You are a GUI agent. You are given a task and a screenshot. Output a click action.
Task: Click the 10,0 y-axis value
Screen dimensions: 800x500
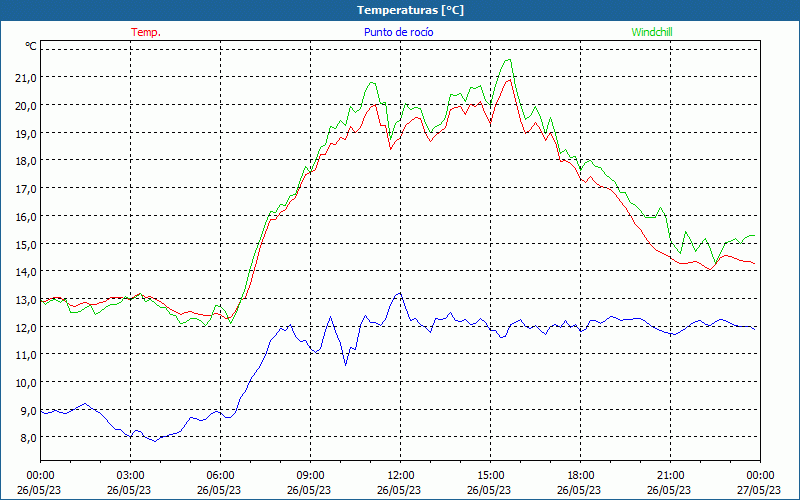(x=27, y=383)
